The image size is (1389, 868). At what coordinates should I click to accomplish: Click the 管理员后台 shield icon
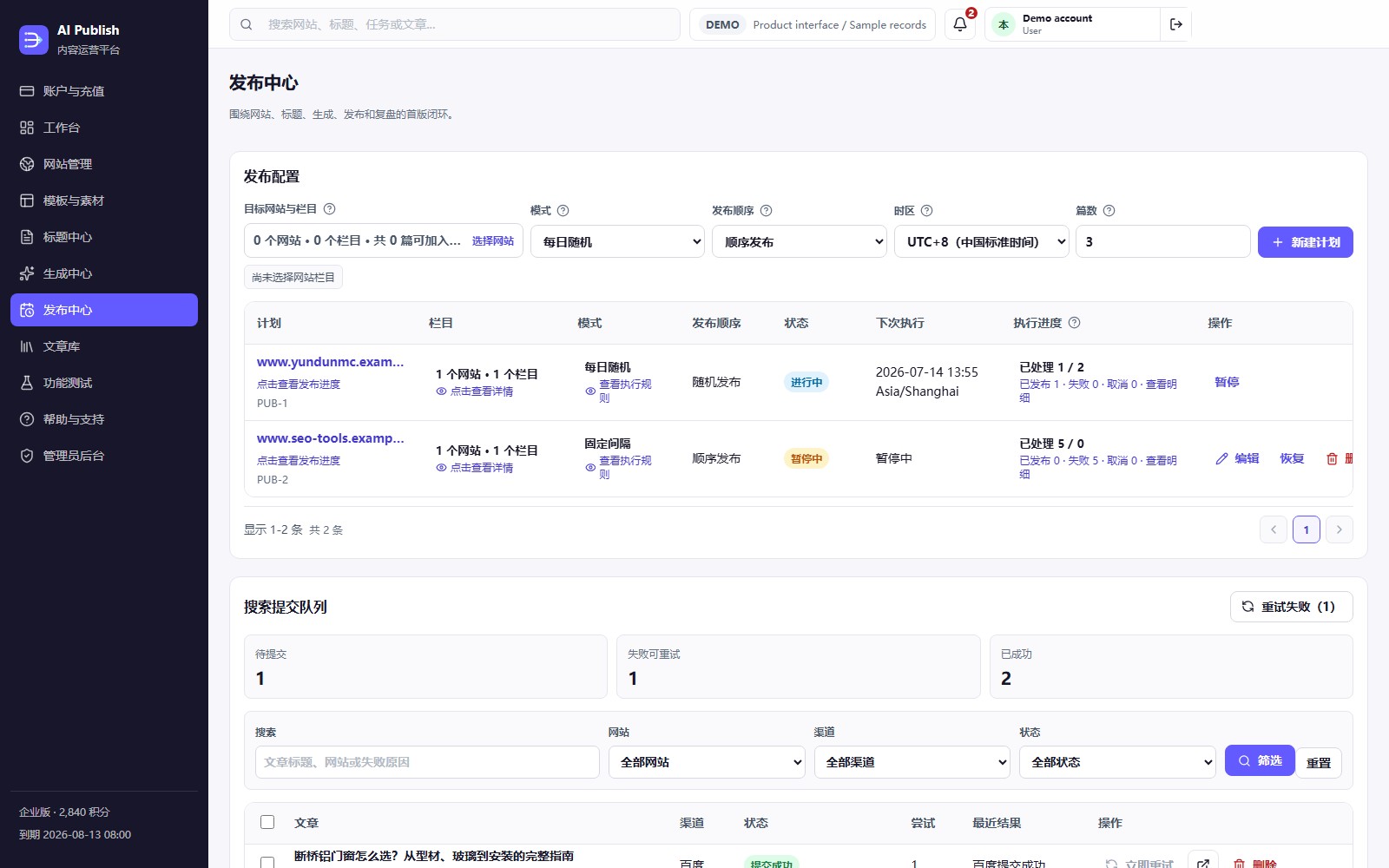point(27,456)
